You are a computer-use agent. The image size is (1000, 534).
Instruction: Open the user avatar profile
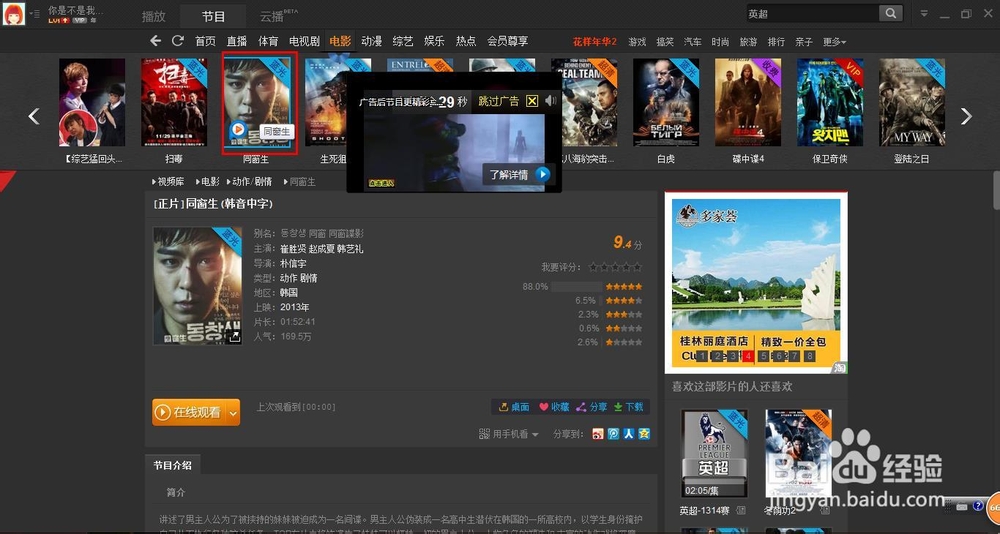14,14
